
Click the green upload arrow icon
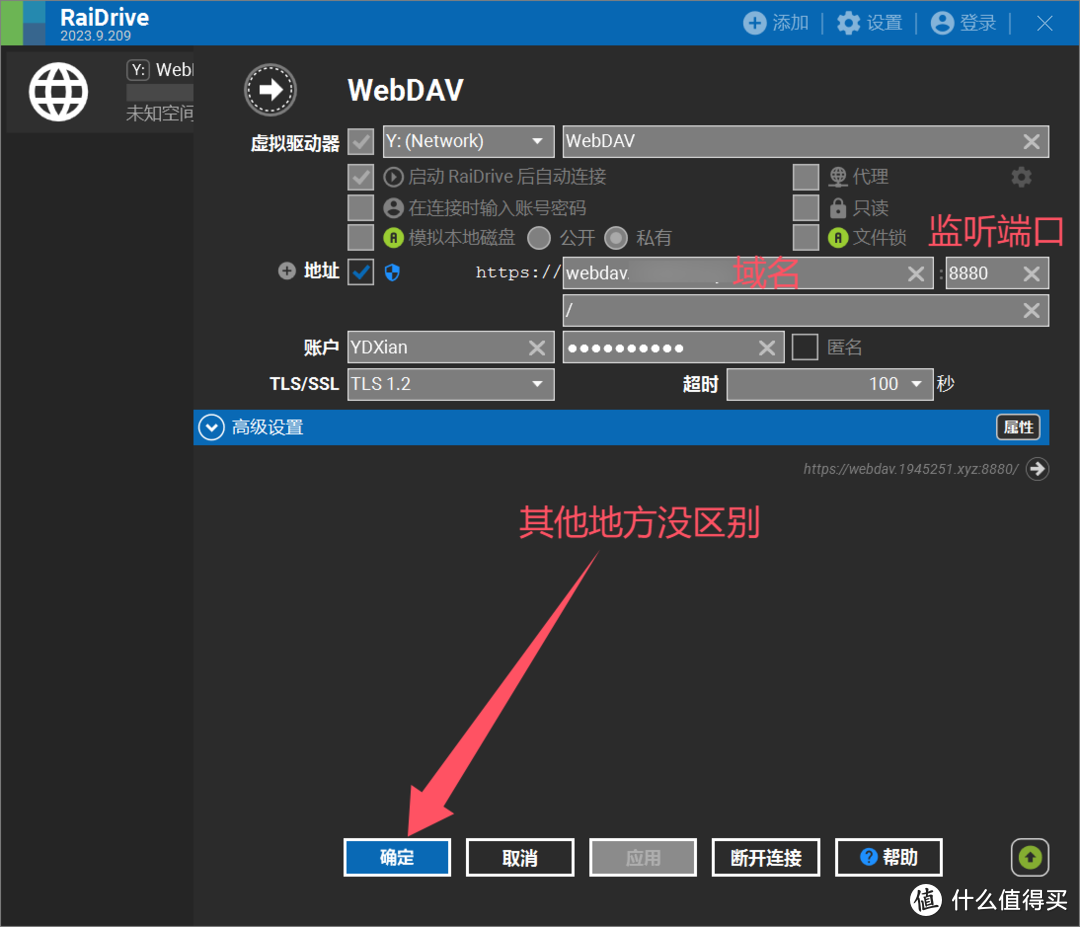[x=1030, y=857]
